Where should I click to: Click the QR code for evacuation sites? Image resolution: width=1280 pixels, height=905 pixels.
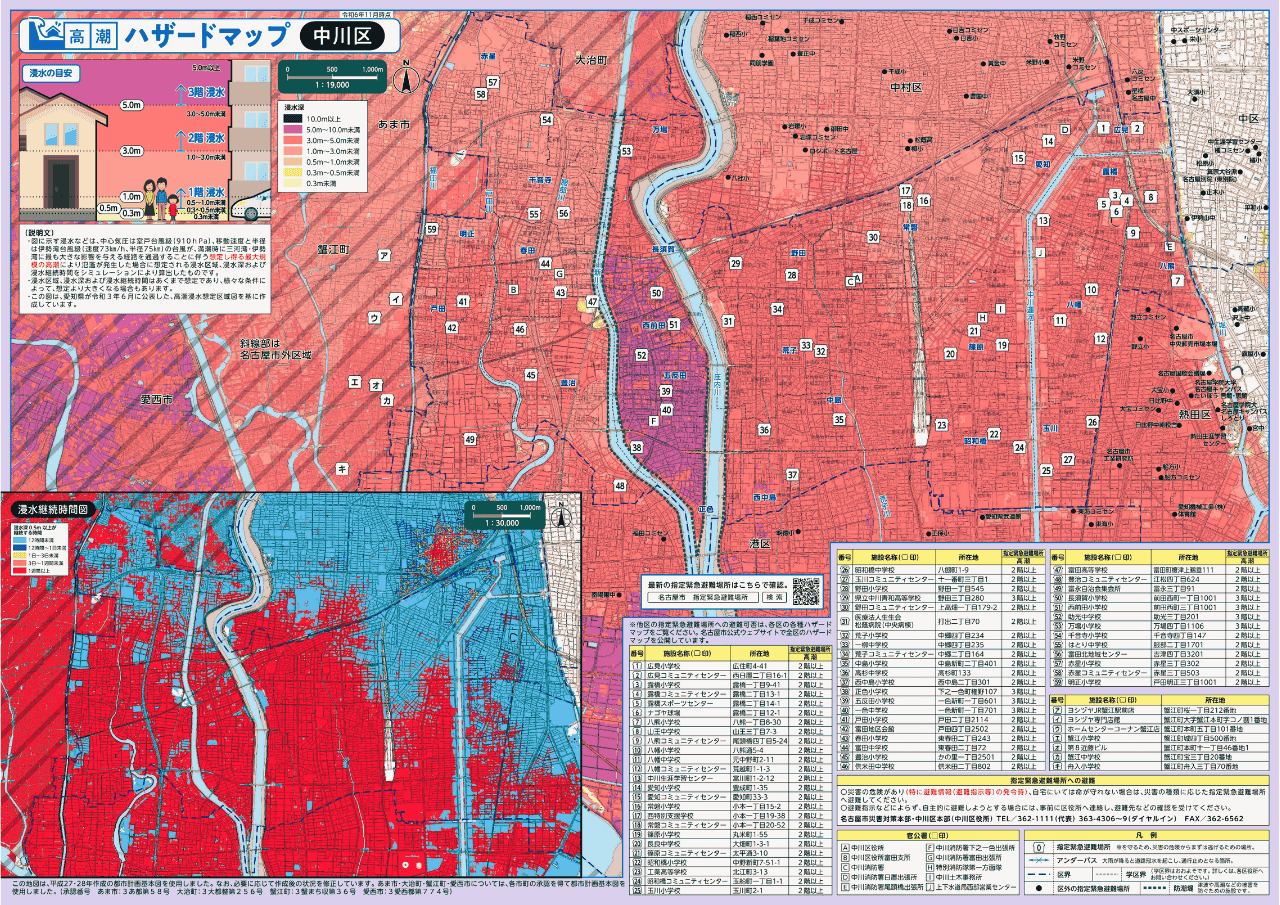coord(806,591)
